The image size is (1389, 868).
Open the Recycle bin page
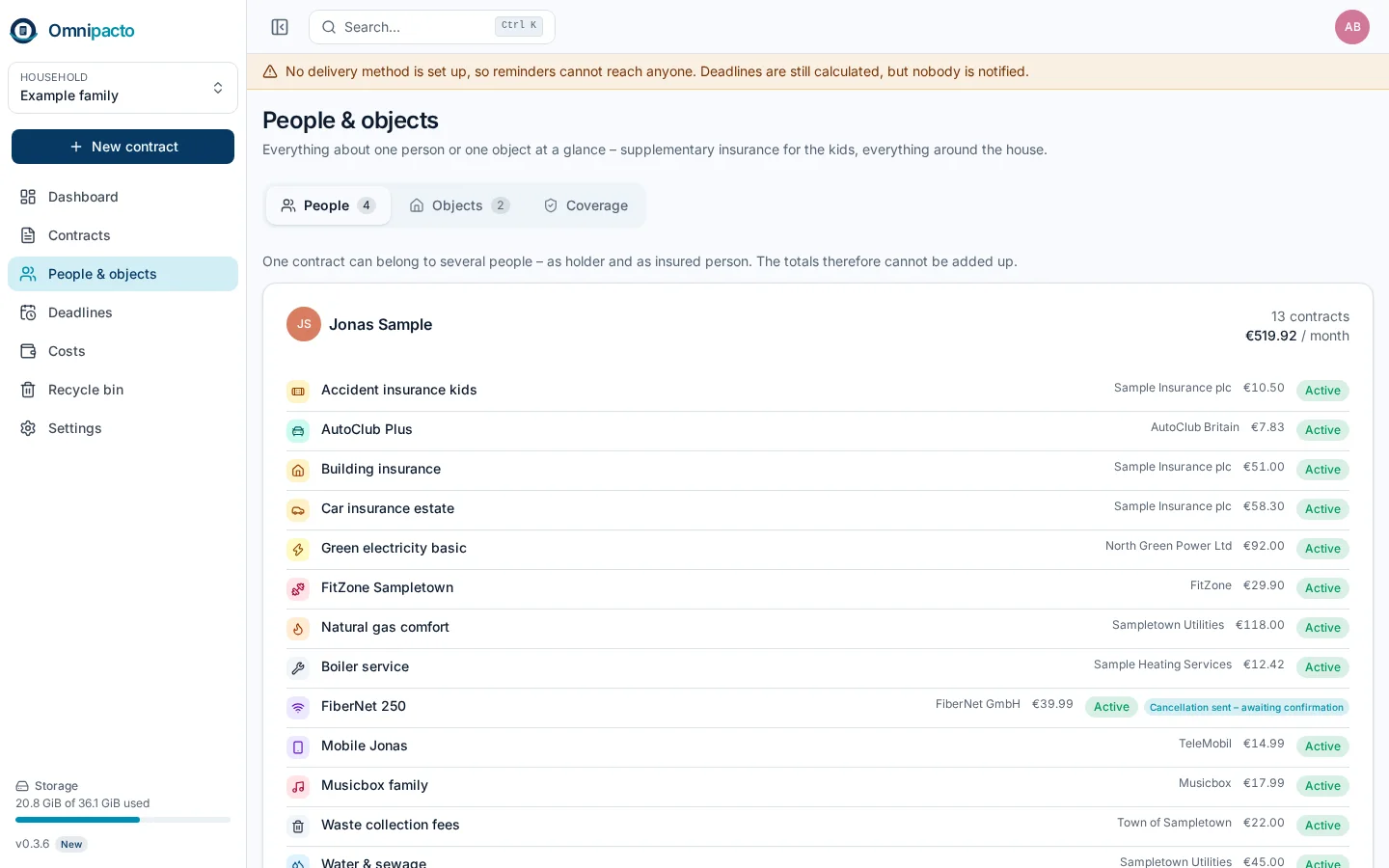(123, 390)
